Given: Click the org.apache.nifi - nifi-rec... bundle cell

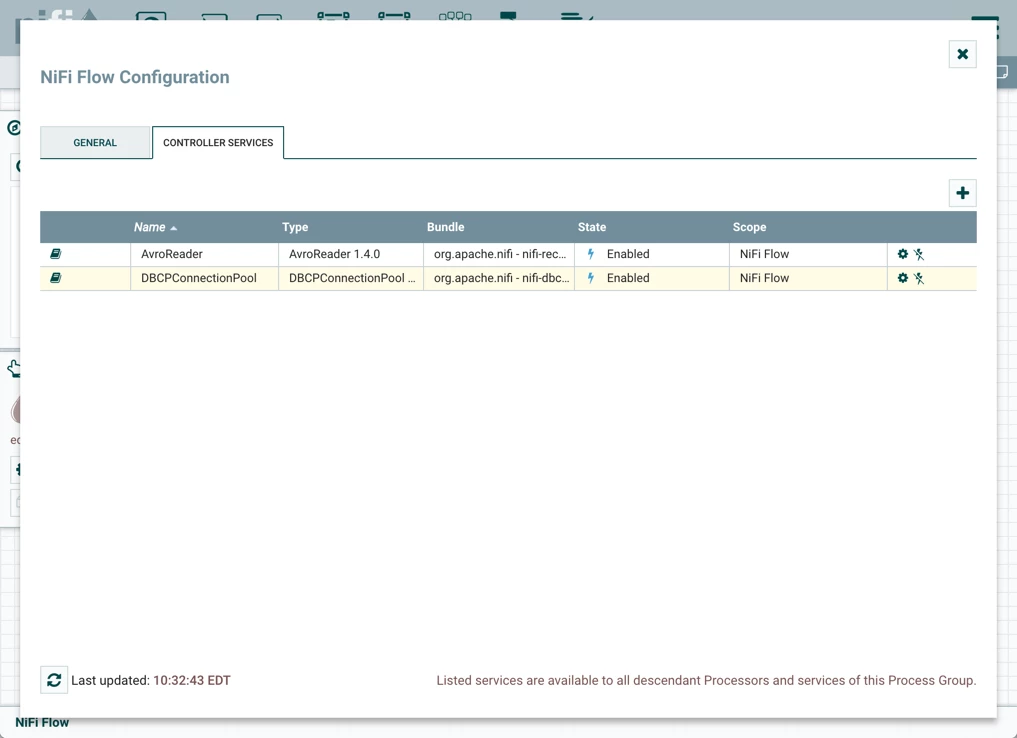Looking at the screenshot, I should click(x=499, y=254).
